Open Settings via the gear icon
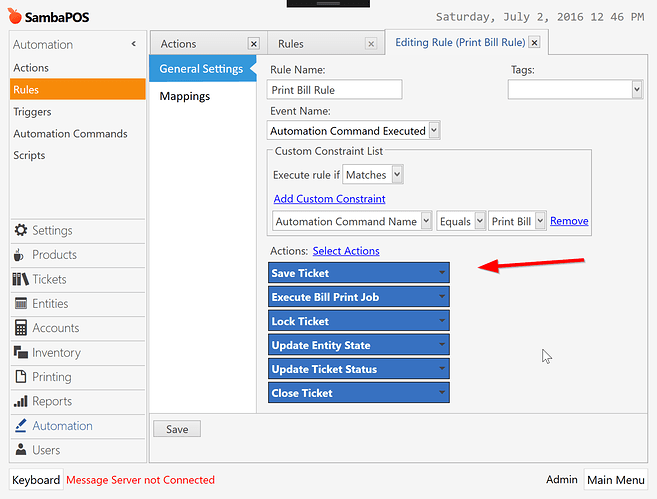The image size is (657, 499). coord(21,230)
